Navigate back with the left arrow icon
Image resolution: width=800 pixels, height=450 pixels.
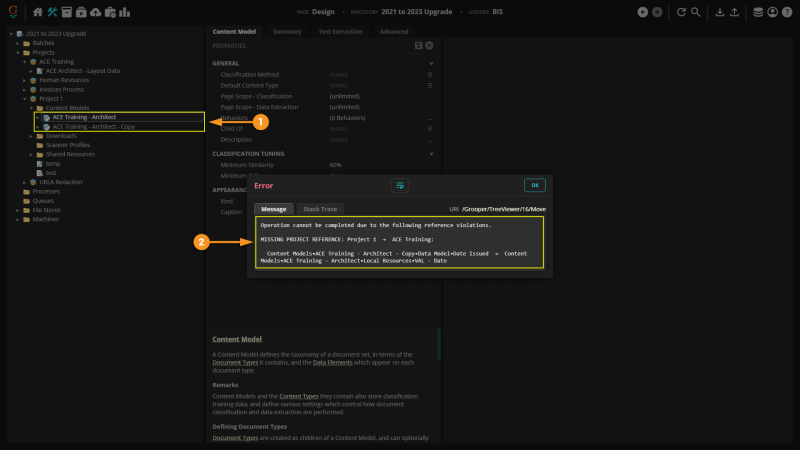643,12
